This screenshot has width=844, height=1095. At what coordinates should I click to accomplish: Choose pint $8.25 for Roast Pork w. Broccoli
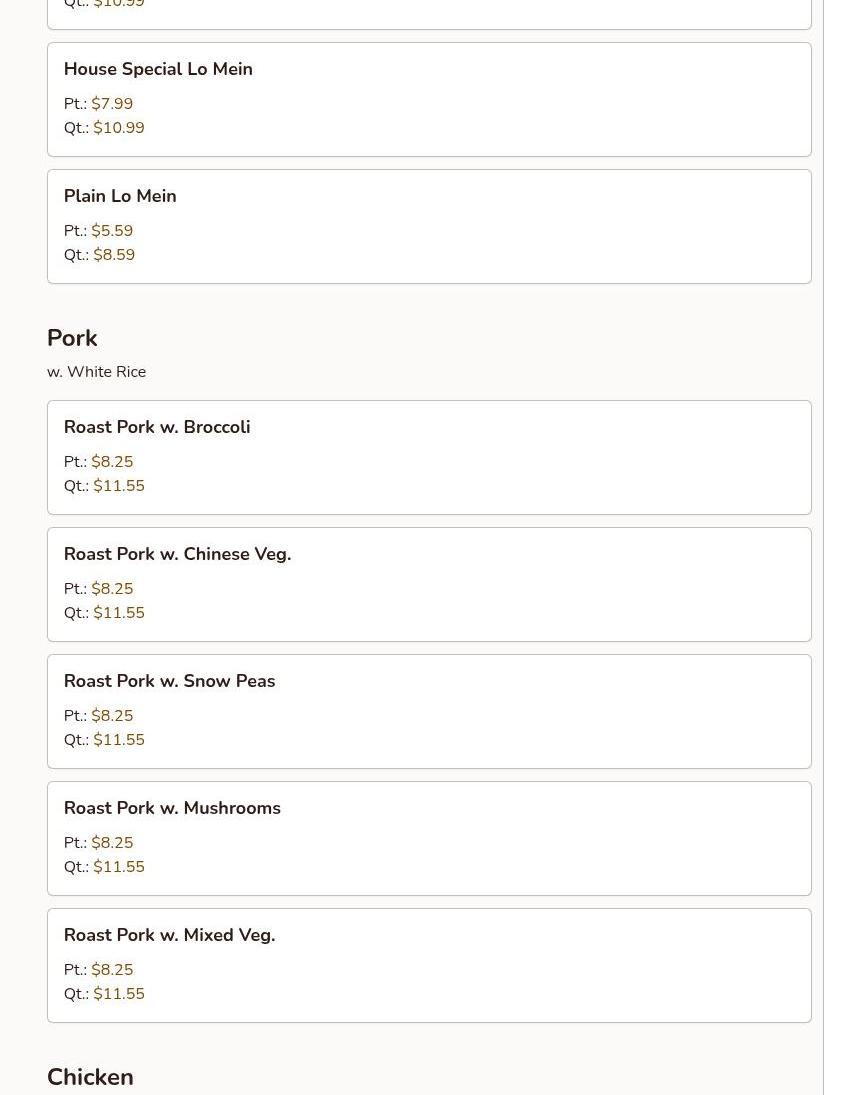tap(112, 462)
